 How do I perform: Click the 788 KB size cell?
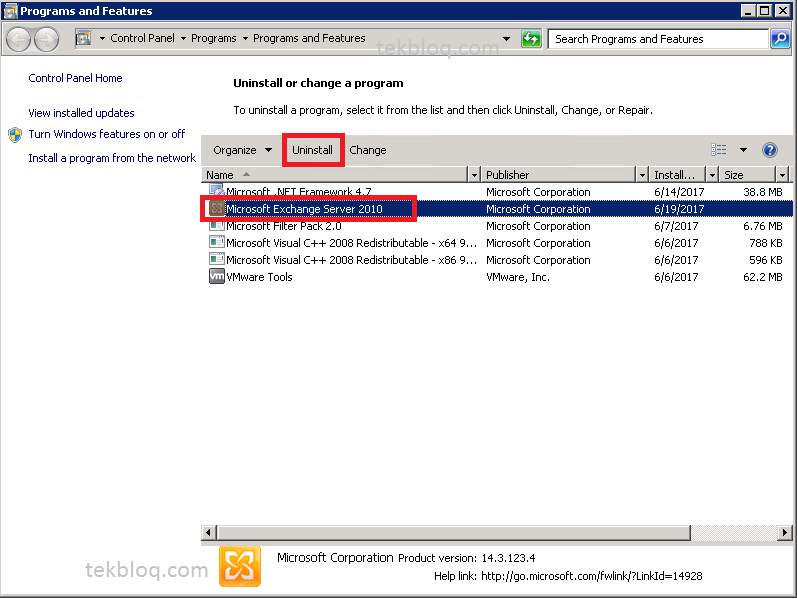(x=765, y=243)
